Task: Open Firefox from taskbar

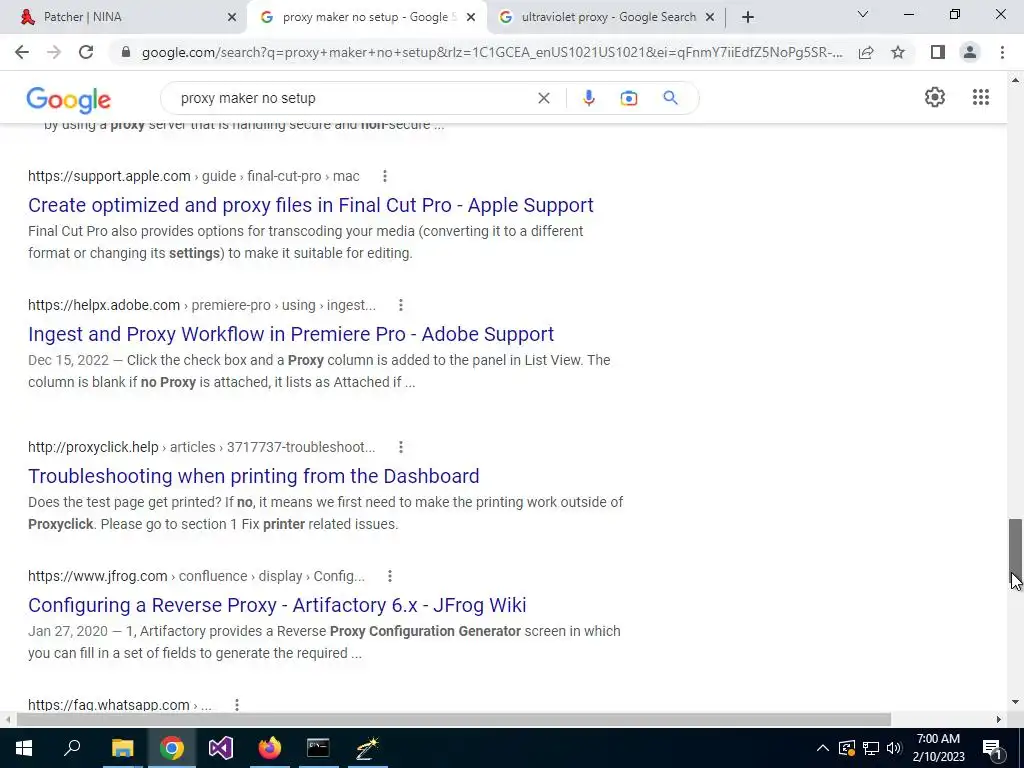Action: tap(269, 748)
